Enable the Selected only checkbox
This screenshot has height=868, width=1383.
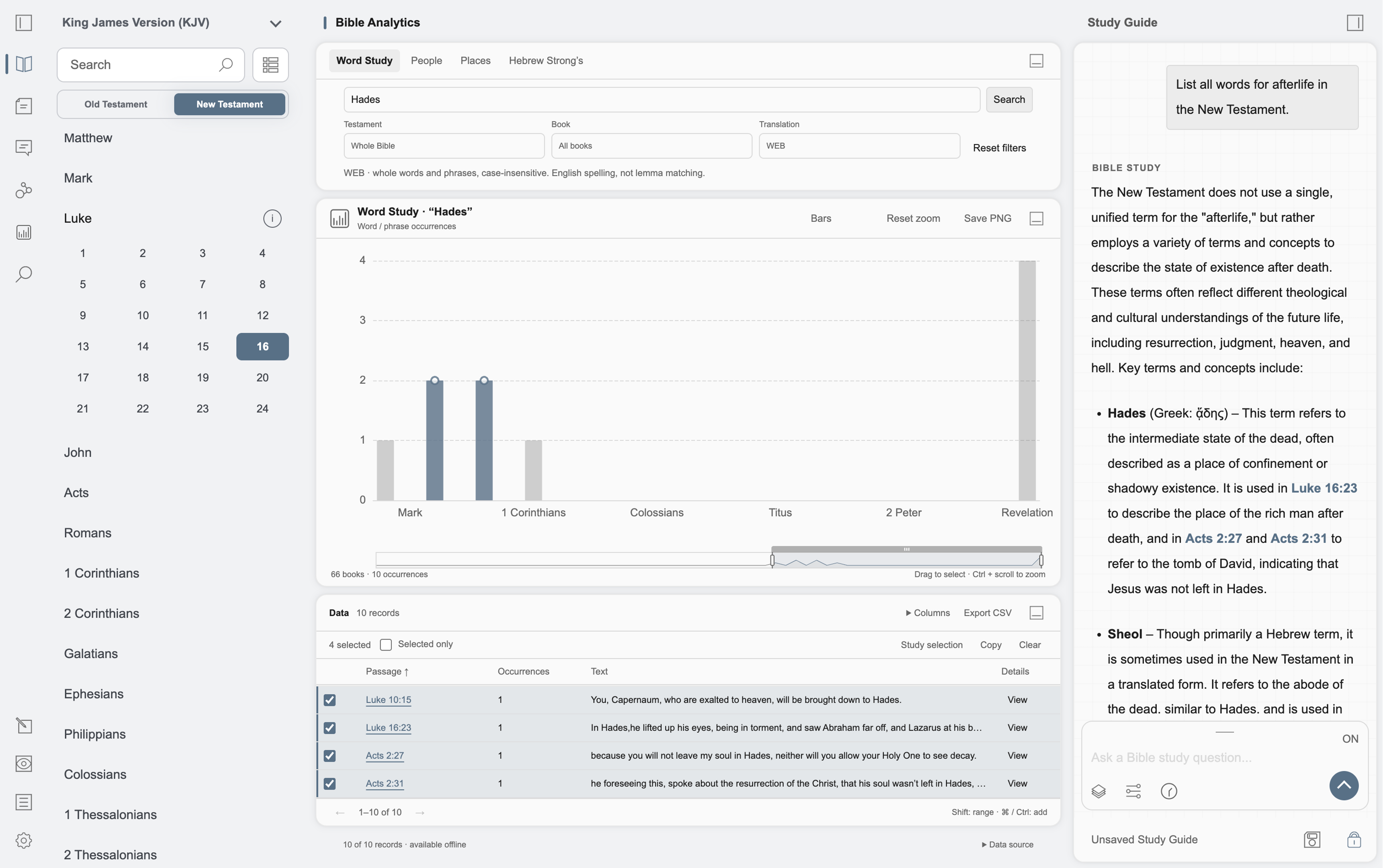386,645
